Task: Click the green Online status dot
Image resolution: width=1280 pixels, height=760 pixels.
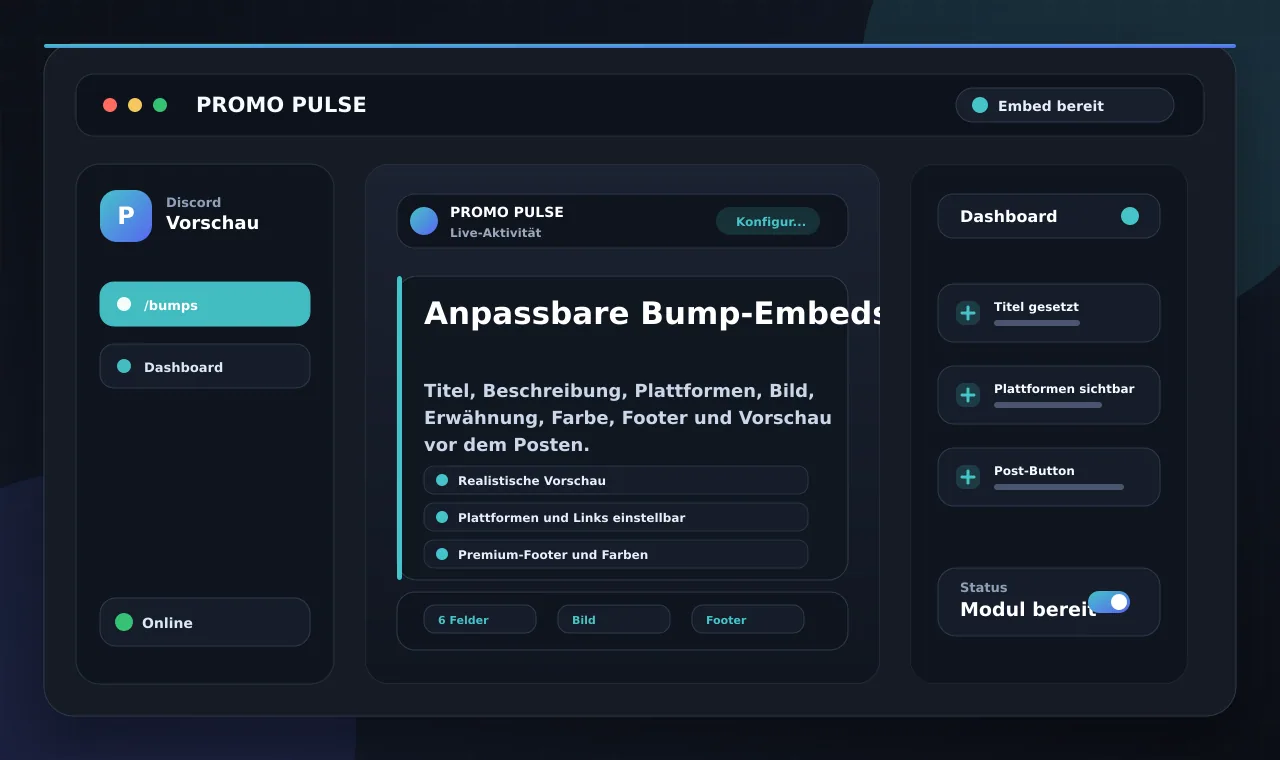Action: coord(124,622)
